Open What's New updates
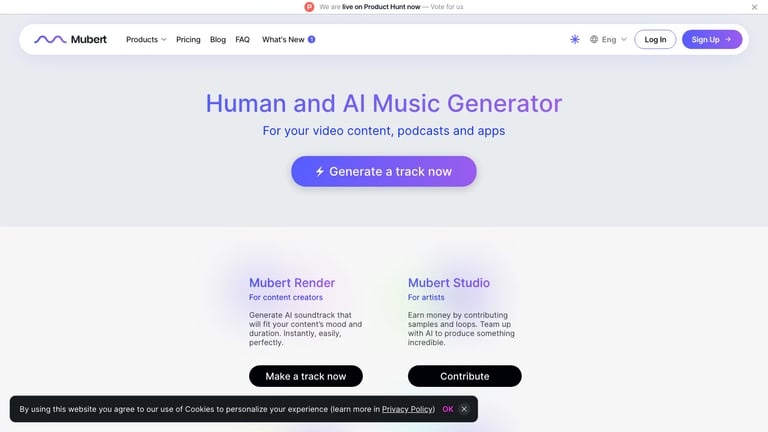768x432 pixels. coord(283,39)
